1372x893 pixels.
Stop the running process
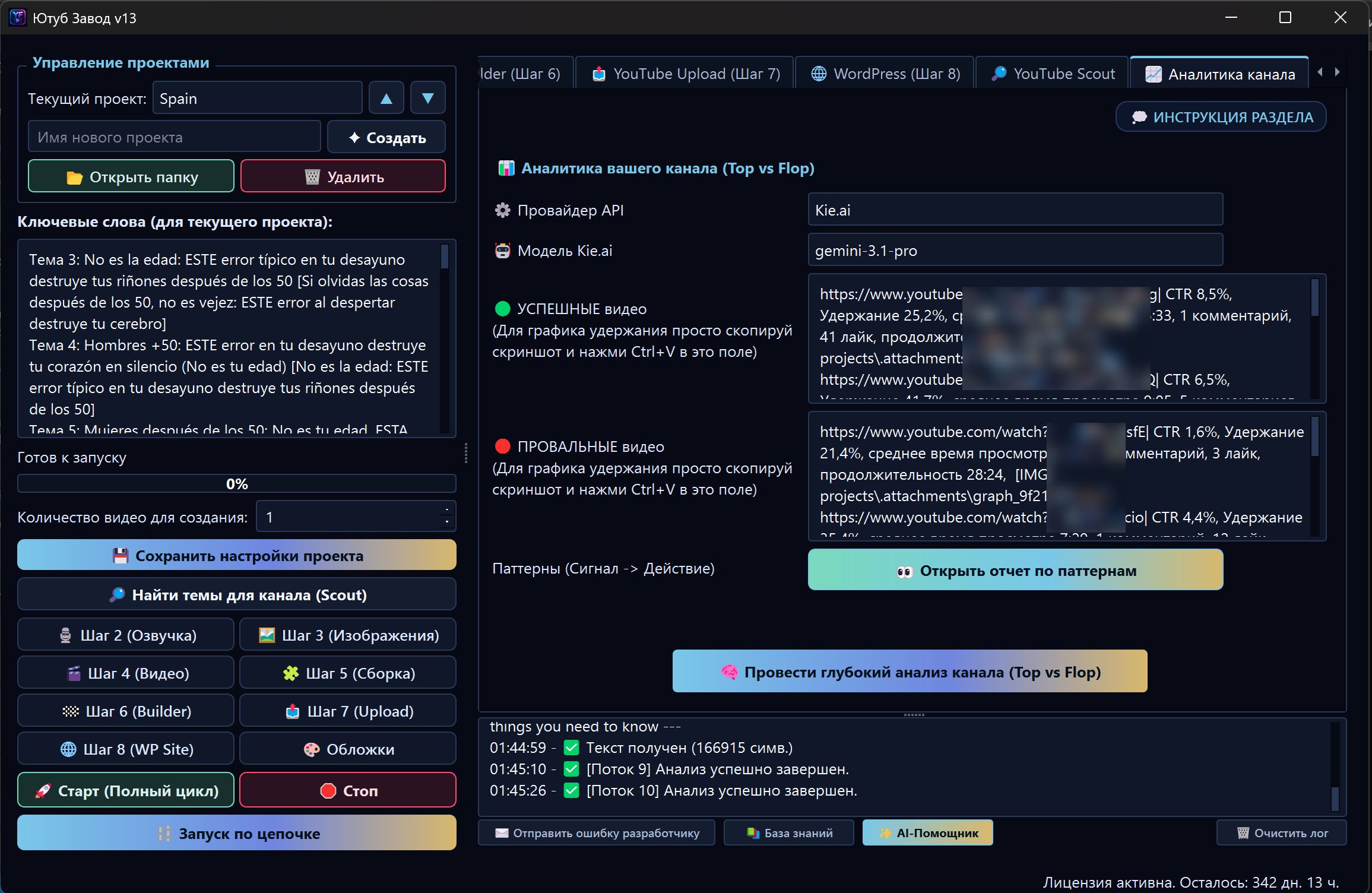click(x=348, y=790)
